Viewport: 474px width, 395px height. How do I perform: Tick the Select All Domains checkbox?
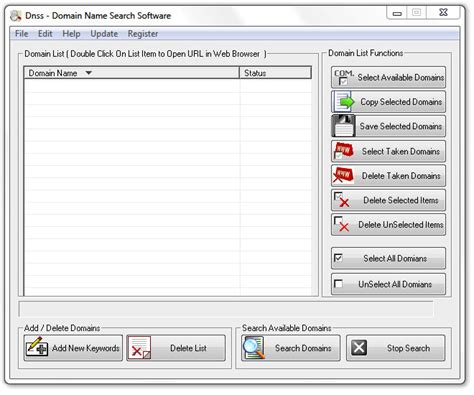[x=338, y=258]
